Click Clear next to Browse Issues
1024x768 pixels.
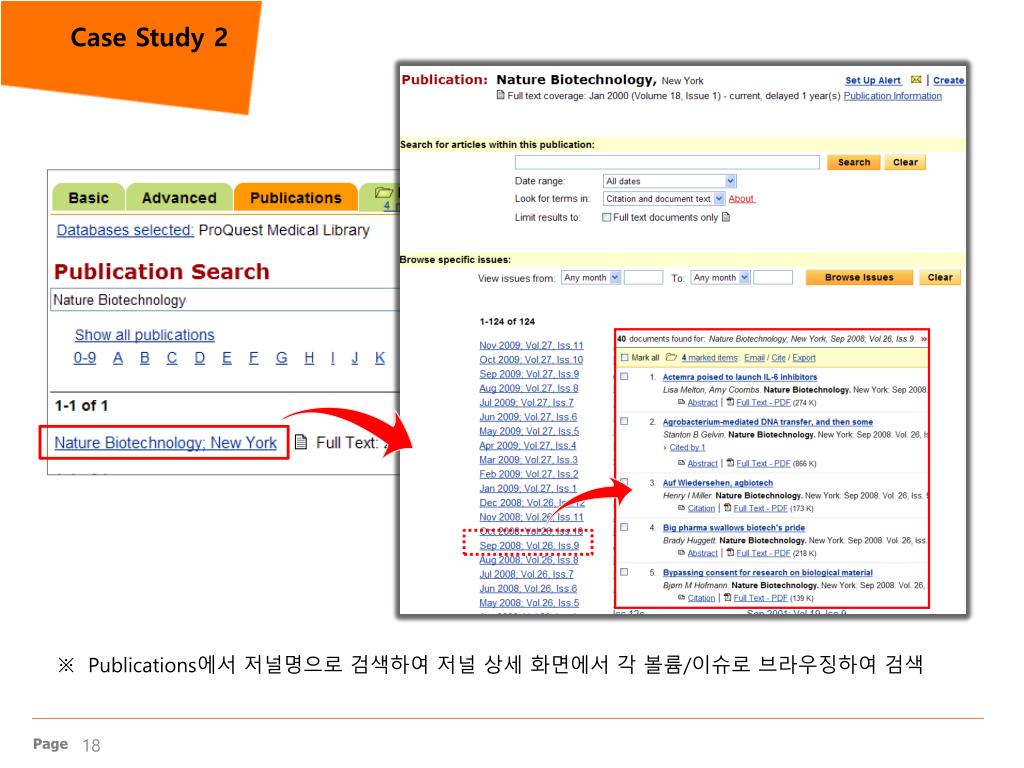(940, 278)
